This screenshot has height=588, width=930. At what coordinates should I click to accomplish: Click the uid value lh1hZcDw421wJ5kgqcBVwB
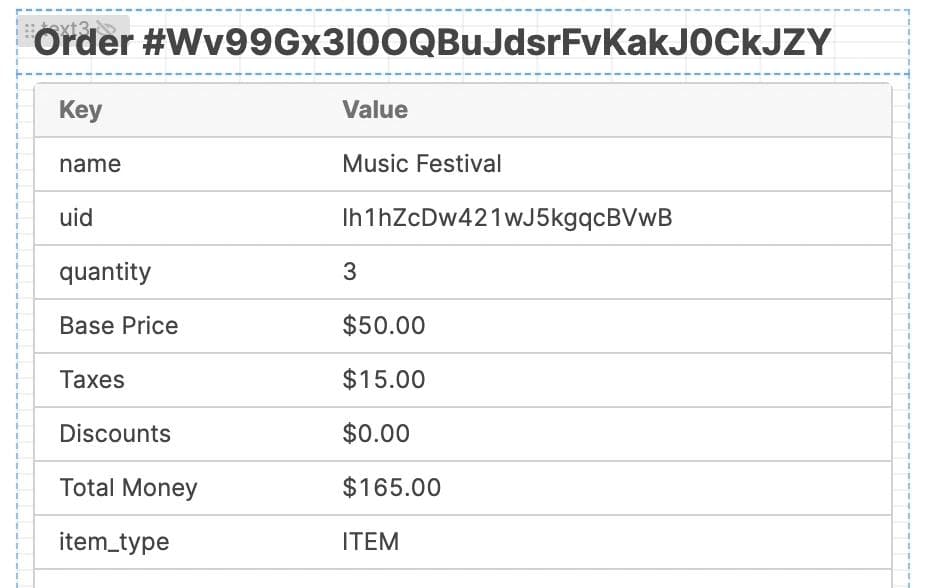pos(507,218)
